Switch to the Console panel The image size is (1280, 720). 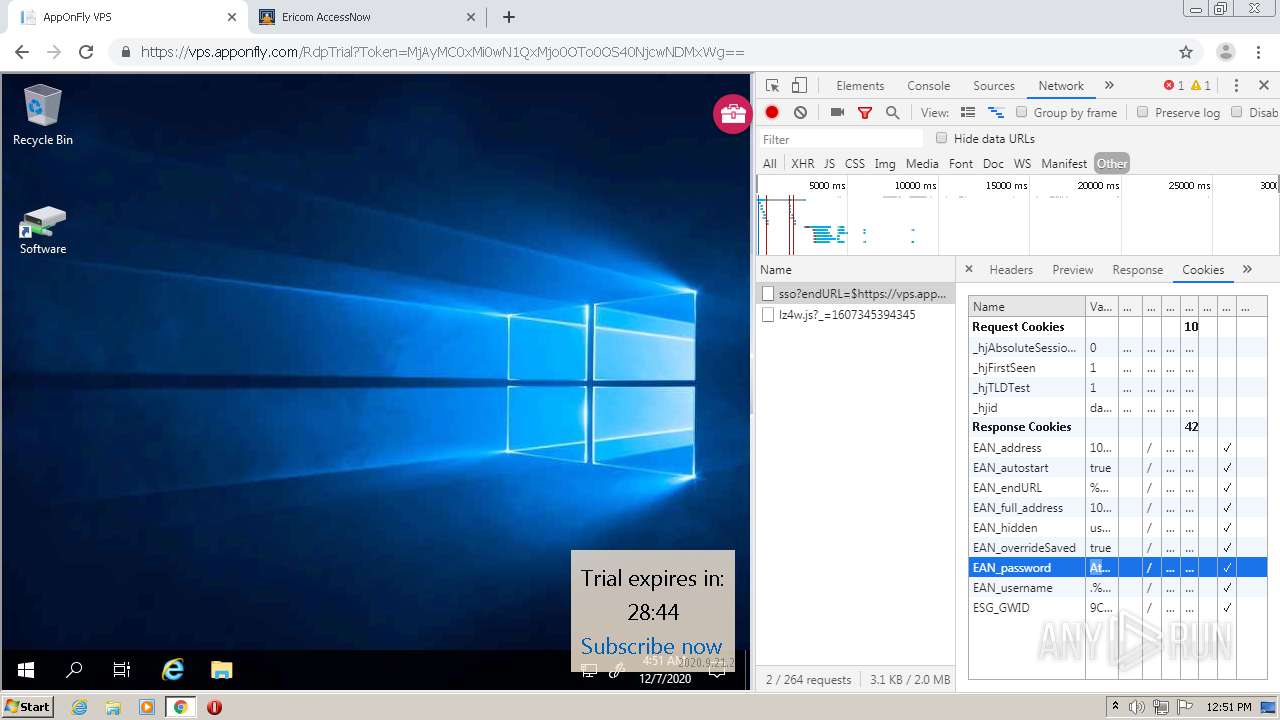coord(929,86)
